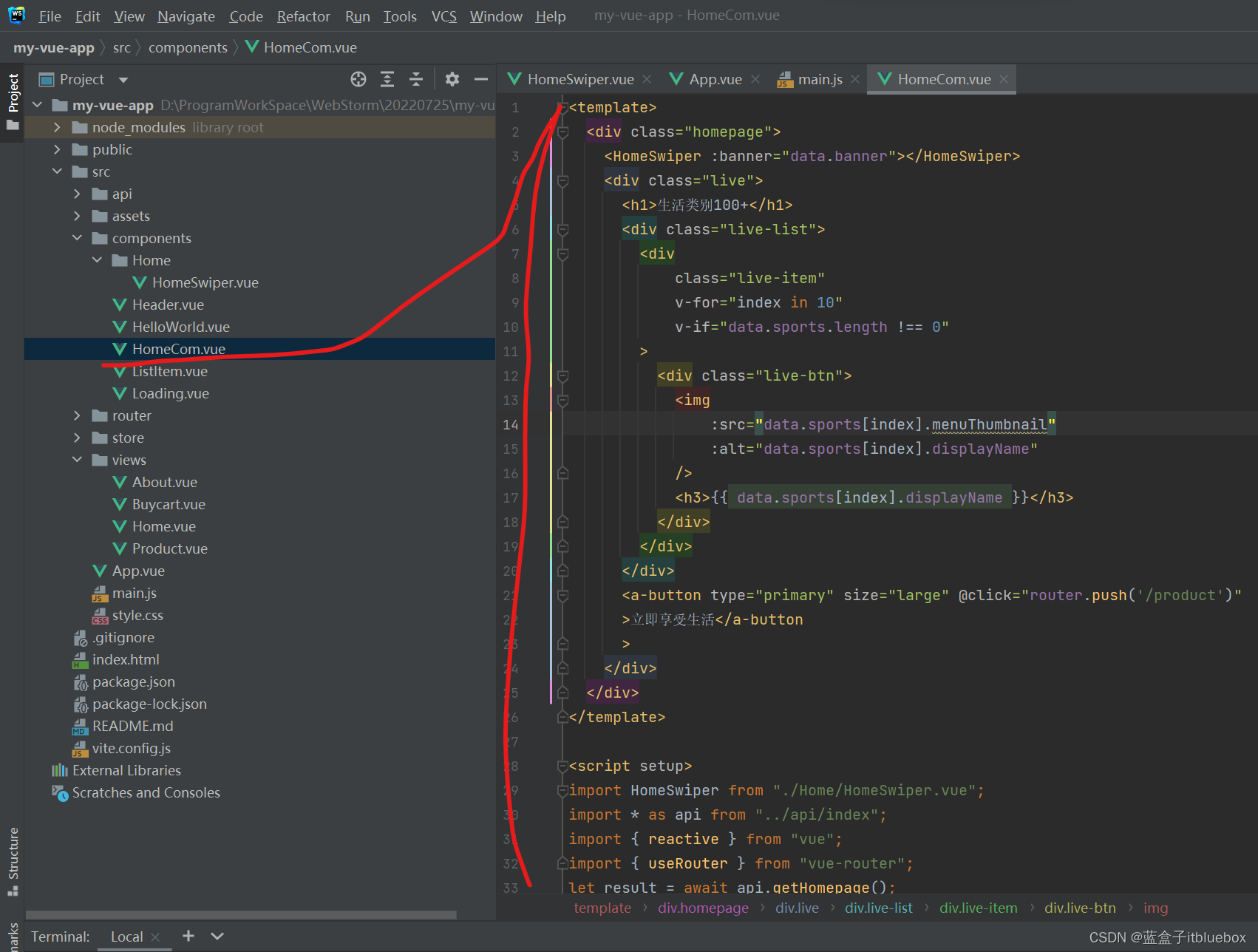
Task: Switch to the App.vue editor tab
Action: [x=715, y=79]
